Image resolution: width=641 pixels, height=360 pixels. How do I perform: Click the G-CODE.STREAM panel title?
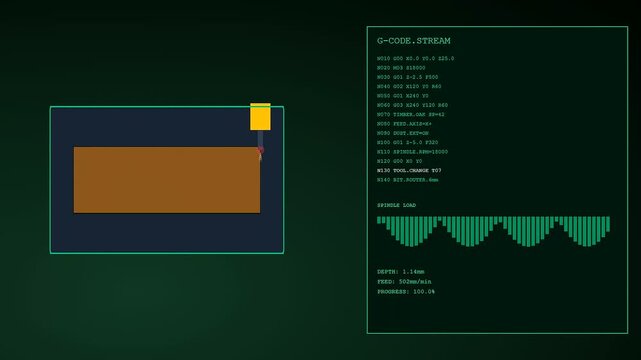[414, 41]
